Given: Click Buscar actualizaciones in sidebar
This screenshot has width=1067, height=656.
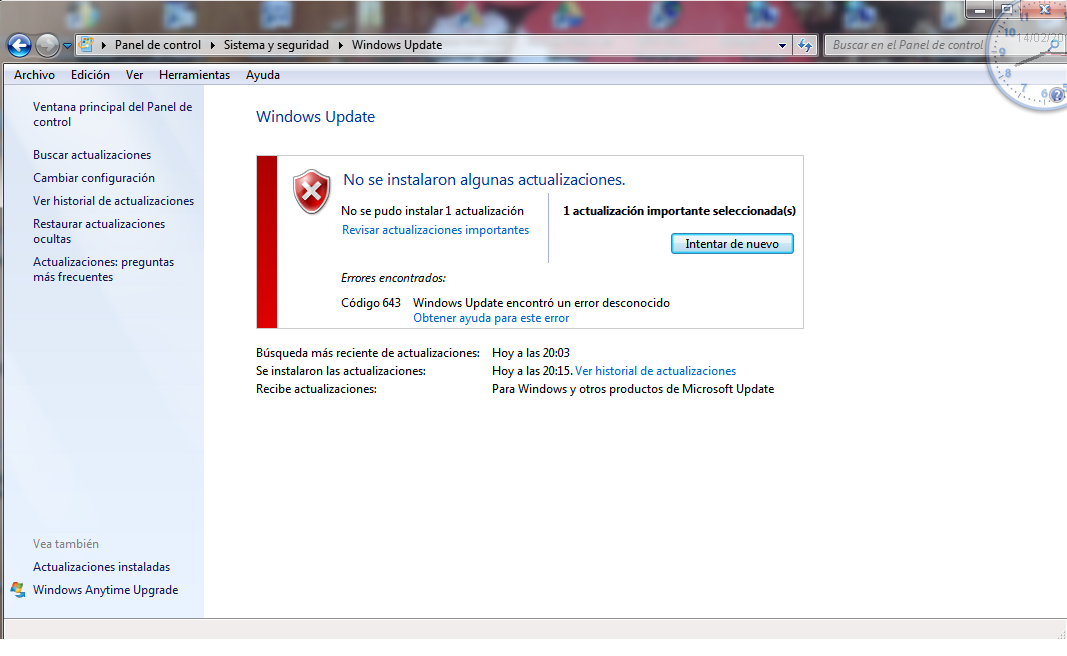Looking at the screenshot, I should pos(92,154).
